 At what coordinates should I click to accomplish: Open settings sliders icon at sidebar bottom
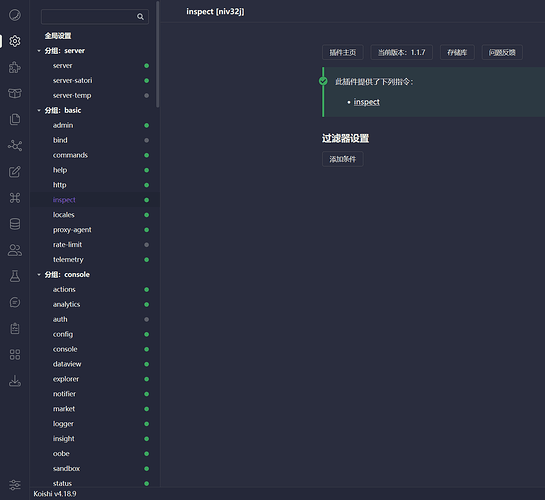(x=15, y=485)
